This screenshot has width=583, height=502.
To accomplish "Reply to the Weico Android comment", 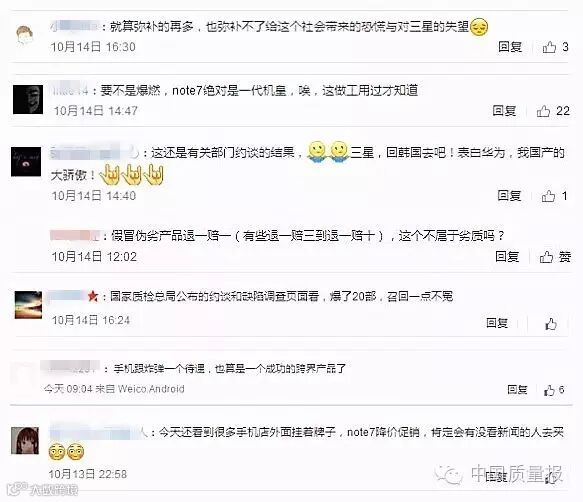I will pyautogui.click(x=517, y=389).
